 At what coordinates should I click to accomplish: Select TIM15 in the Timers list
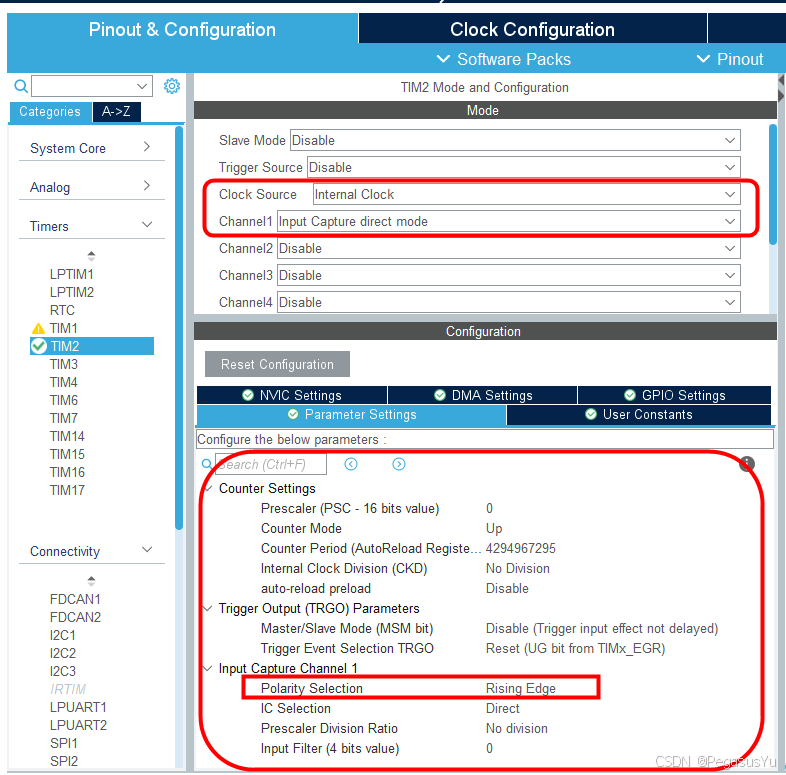[67, 454]
